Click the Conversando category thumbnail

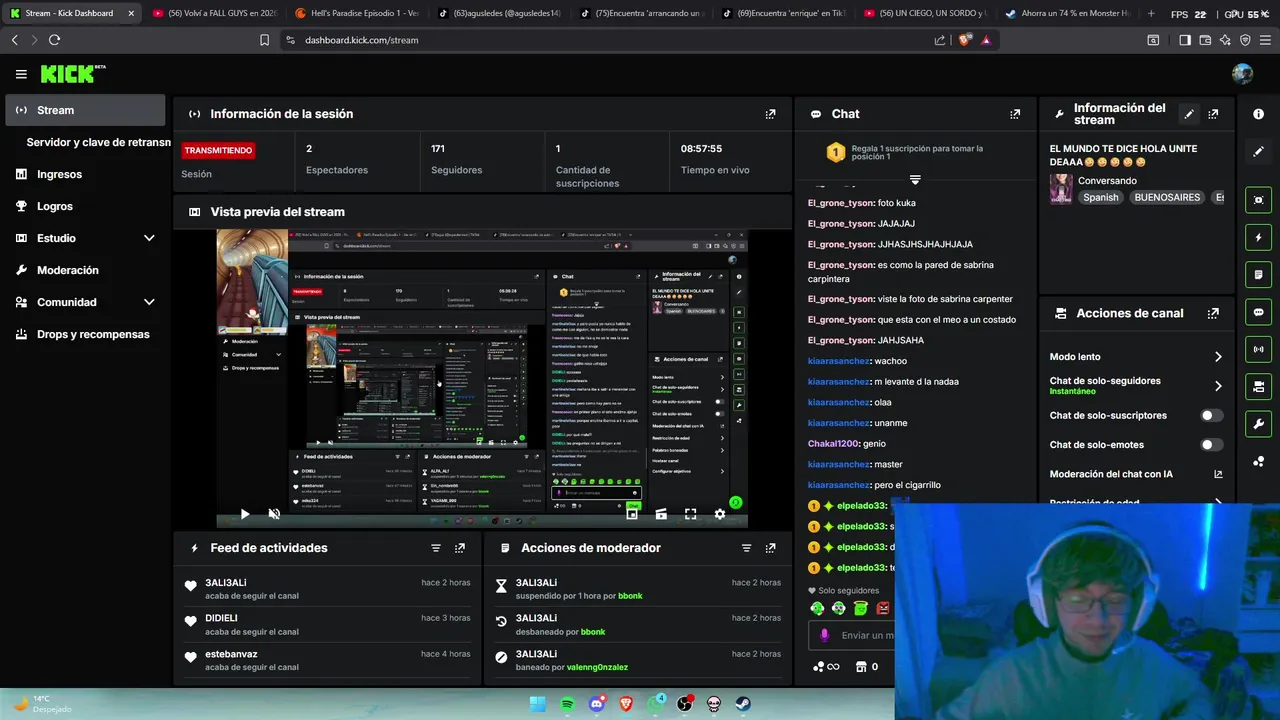(x=1061, y=189)
